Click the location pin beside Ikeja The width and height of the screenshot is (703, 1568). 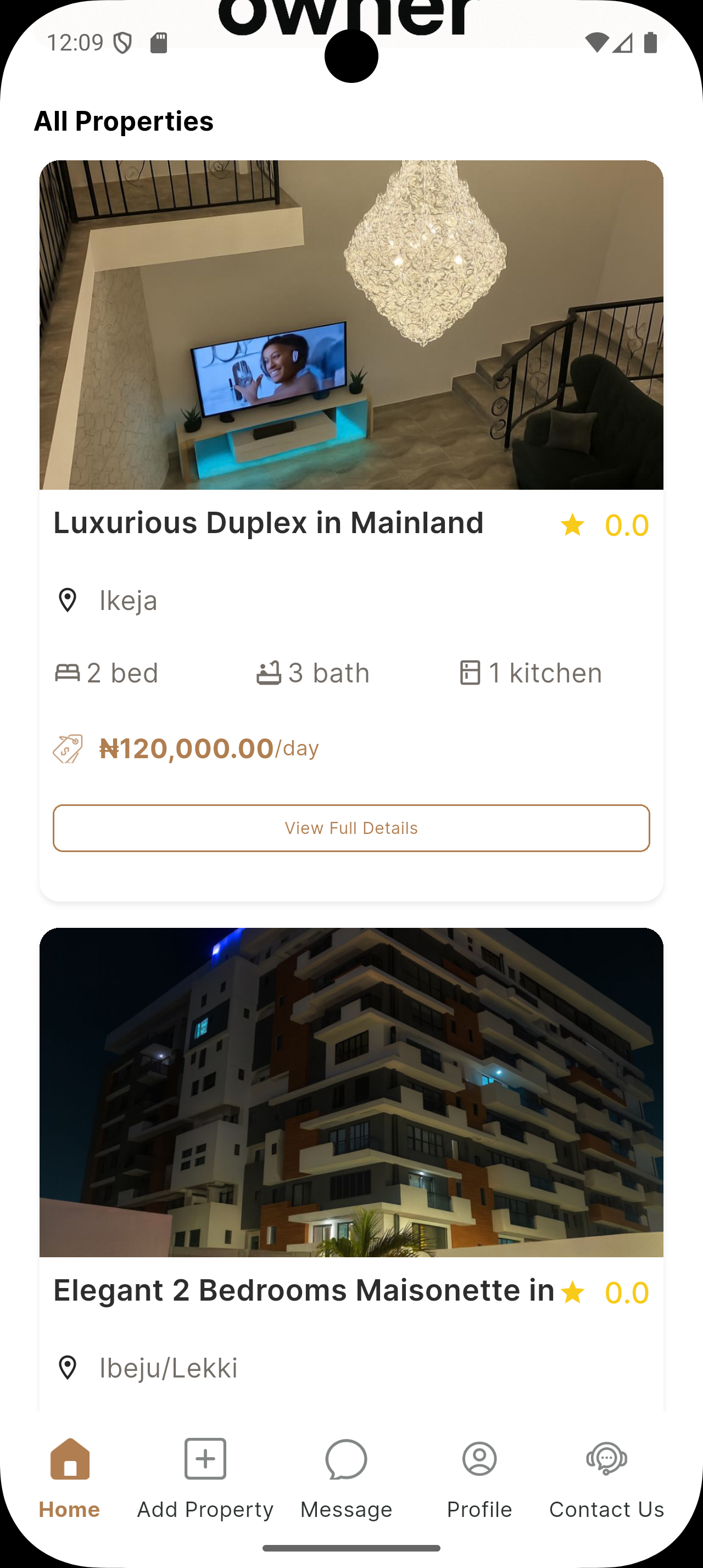pyautogui.click(x=68, y=600)
